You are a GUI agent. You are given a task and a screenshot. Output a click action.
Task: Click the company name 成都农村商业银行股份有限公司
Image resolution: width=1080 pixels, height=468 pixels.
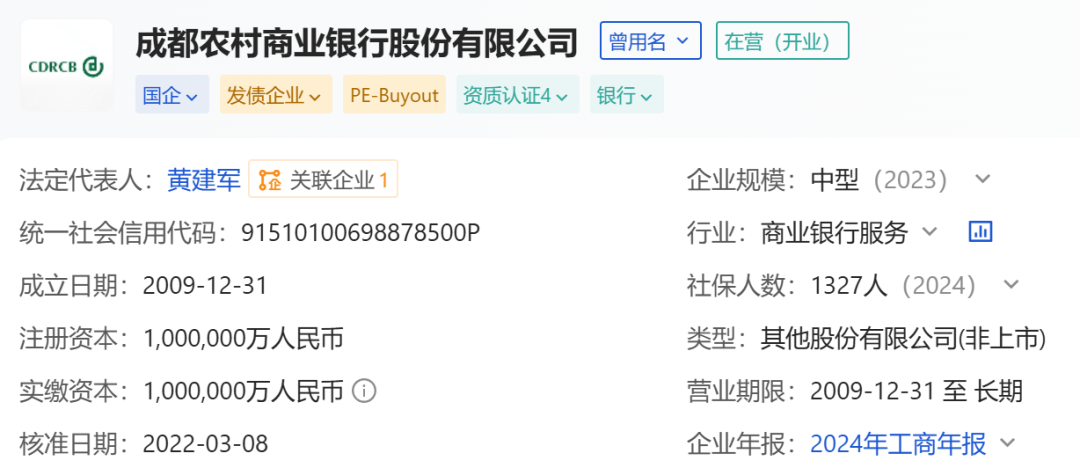coord(357,43)
